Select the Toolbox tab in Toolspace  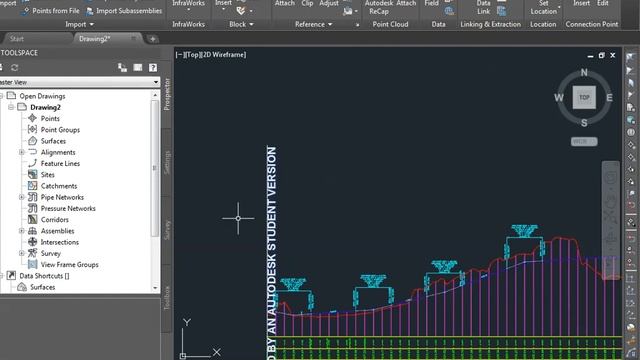167,298
